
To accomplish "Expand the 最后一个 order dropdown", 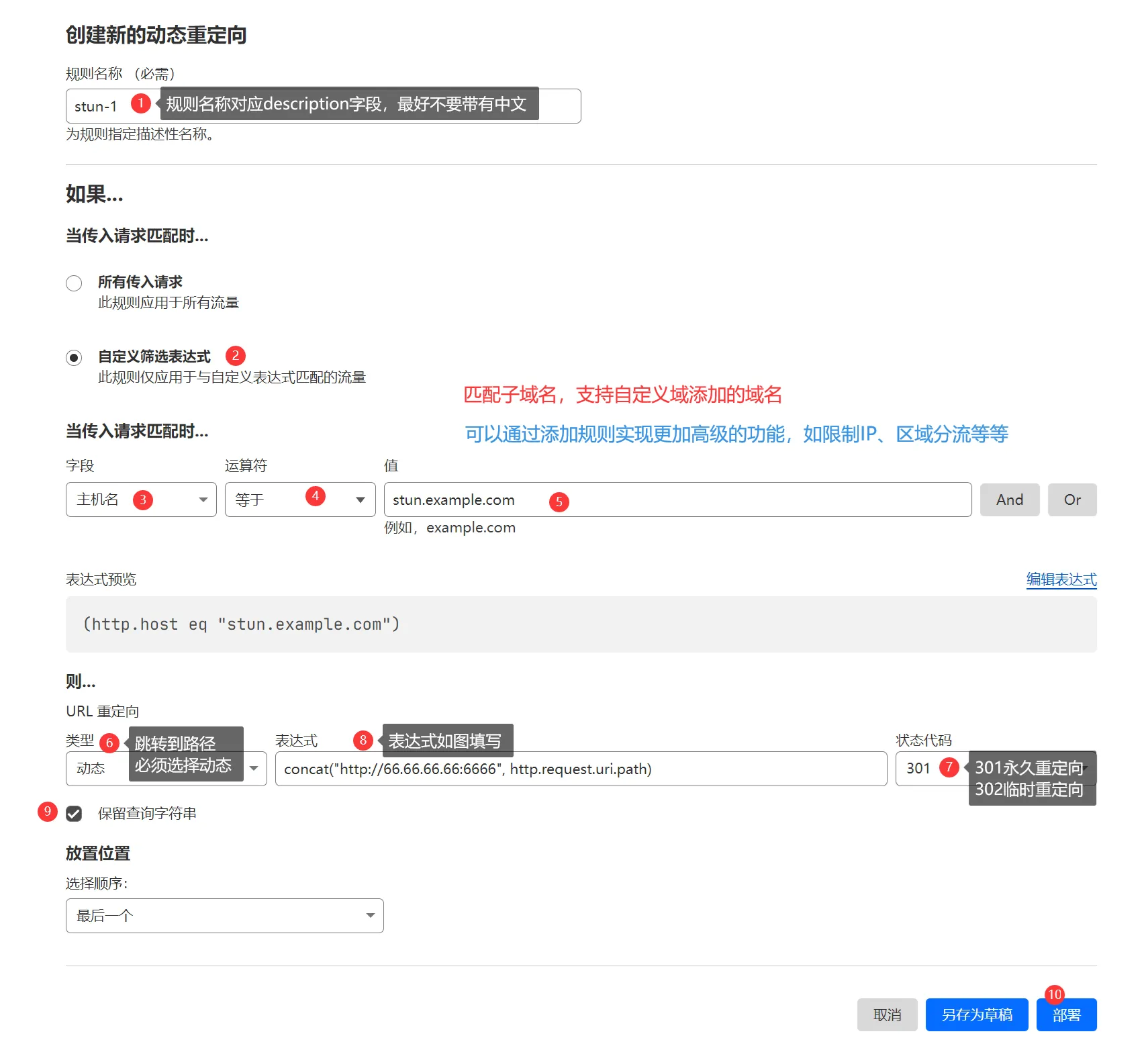I will [x=224, y=916].
